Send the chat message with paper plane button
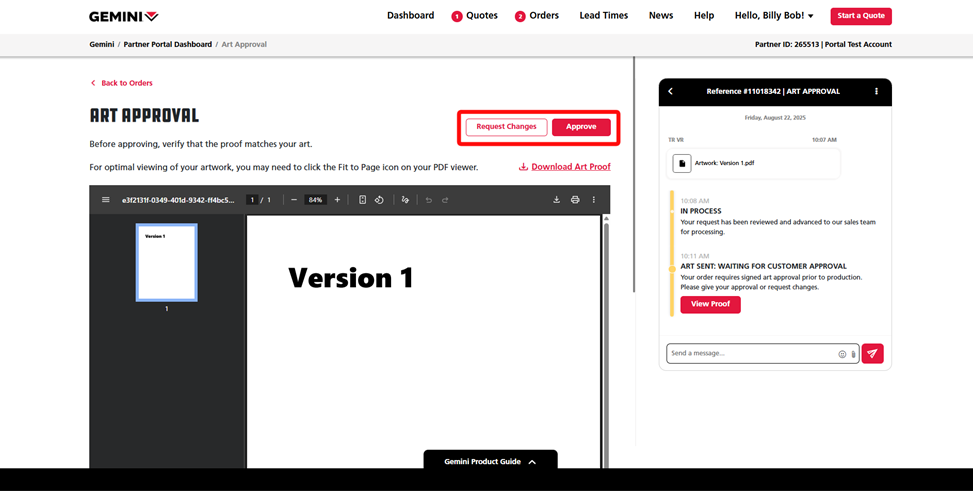Screen dimensions: 973x491 (872, 354)
